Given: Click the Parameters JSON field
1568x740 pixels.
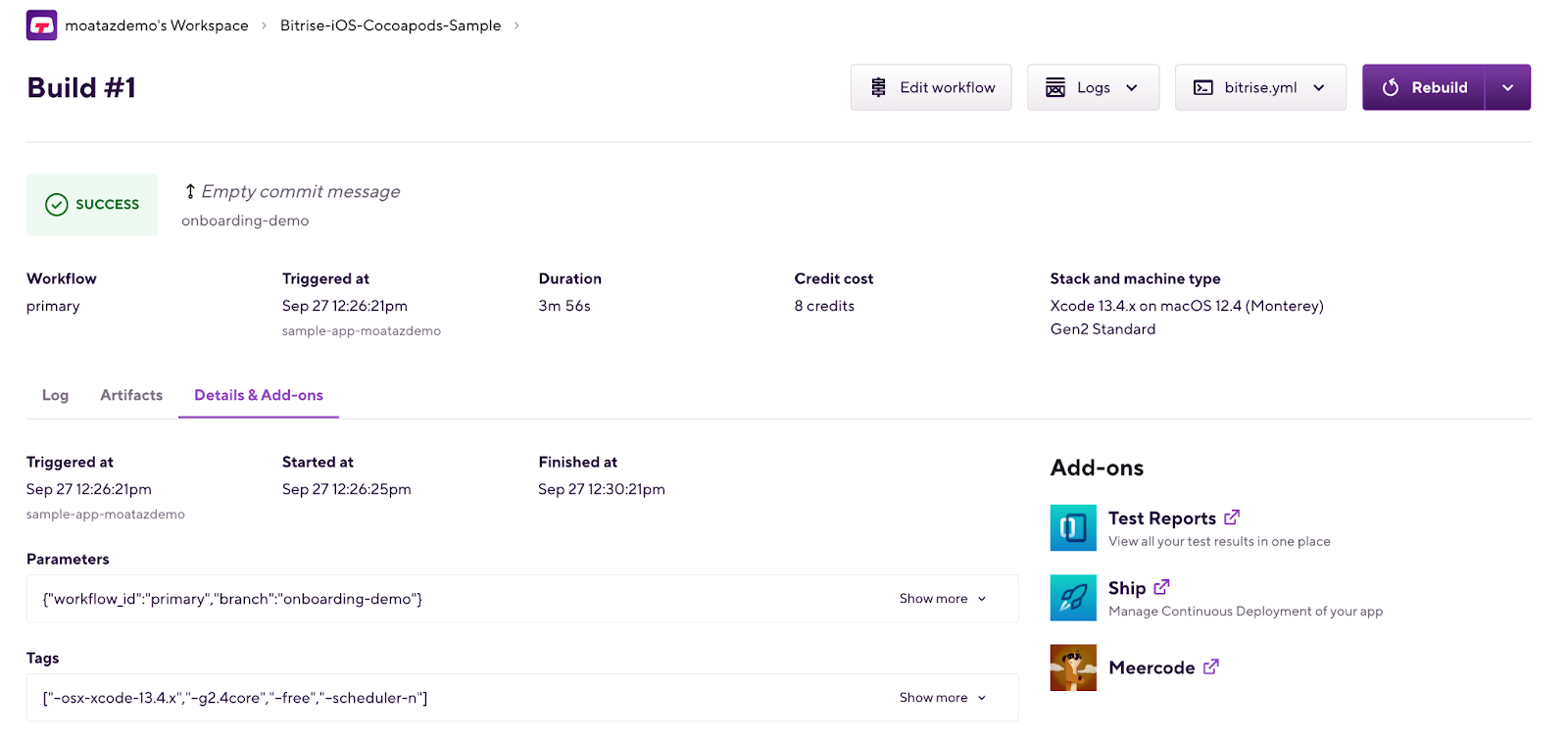Looking at the screenshot, I should pos(522,599).
